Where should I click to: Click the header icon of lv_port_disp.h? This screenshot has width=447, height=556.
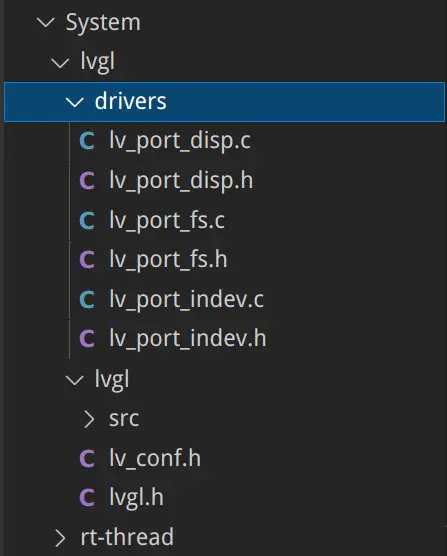point(87,180)
